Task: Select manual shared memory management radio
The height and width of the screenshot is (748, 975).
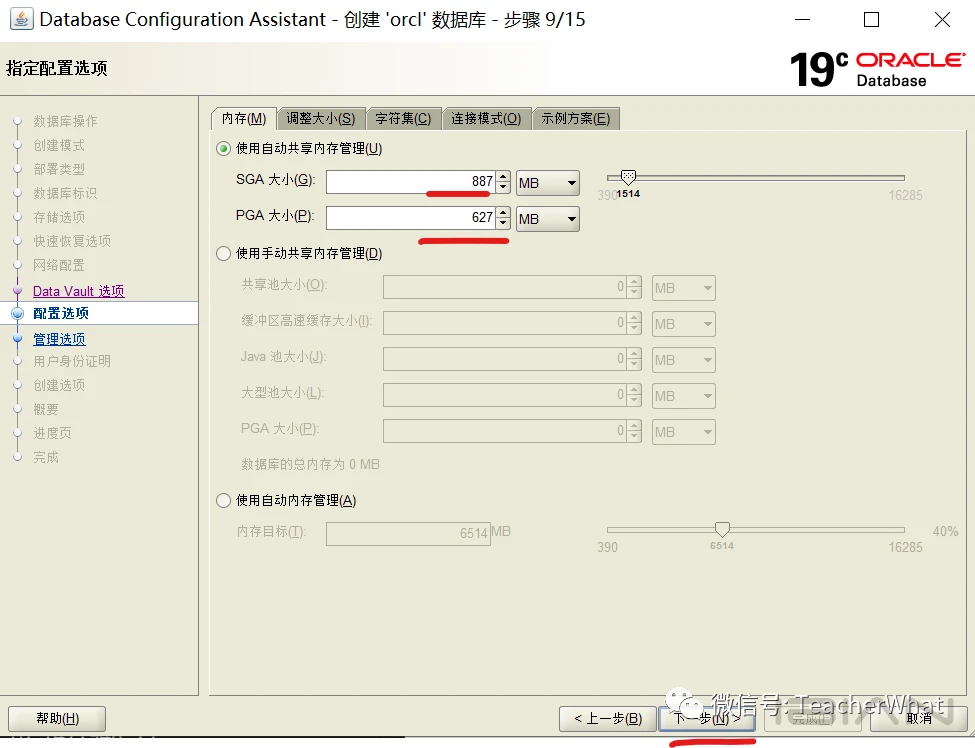Action: 223,254
